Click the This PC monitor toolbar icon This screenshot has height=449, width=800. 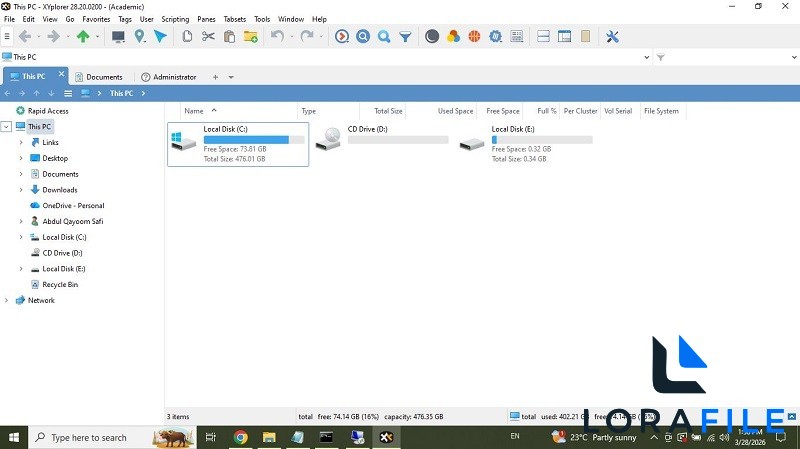point(118,36)
